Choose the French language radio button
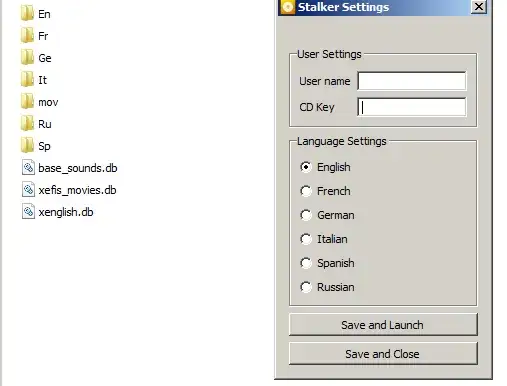This screenshot has height=386, width=507. point(306,191)
